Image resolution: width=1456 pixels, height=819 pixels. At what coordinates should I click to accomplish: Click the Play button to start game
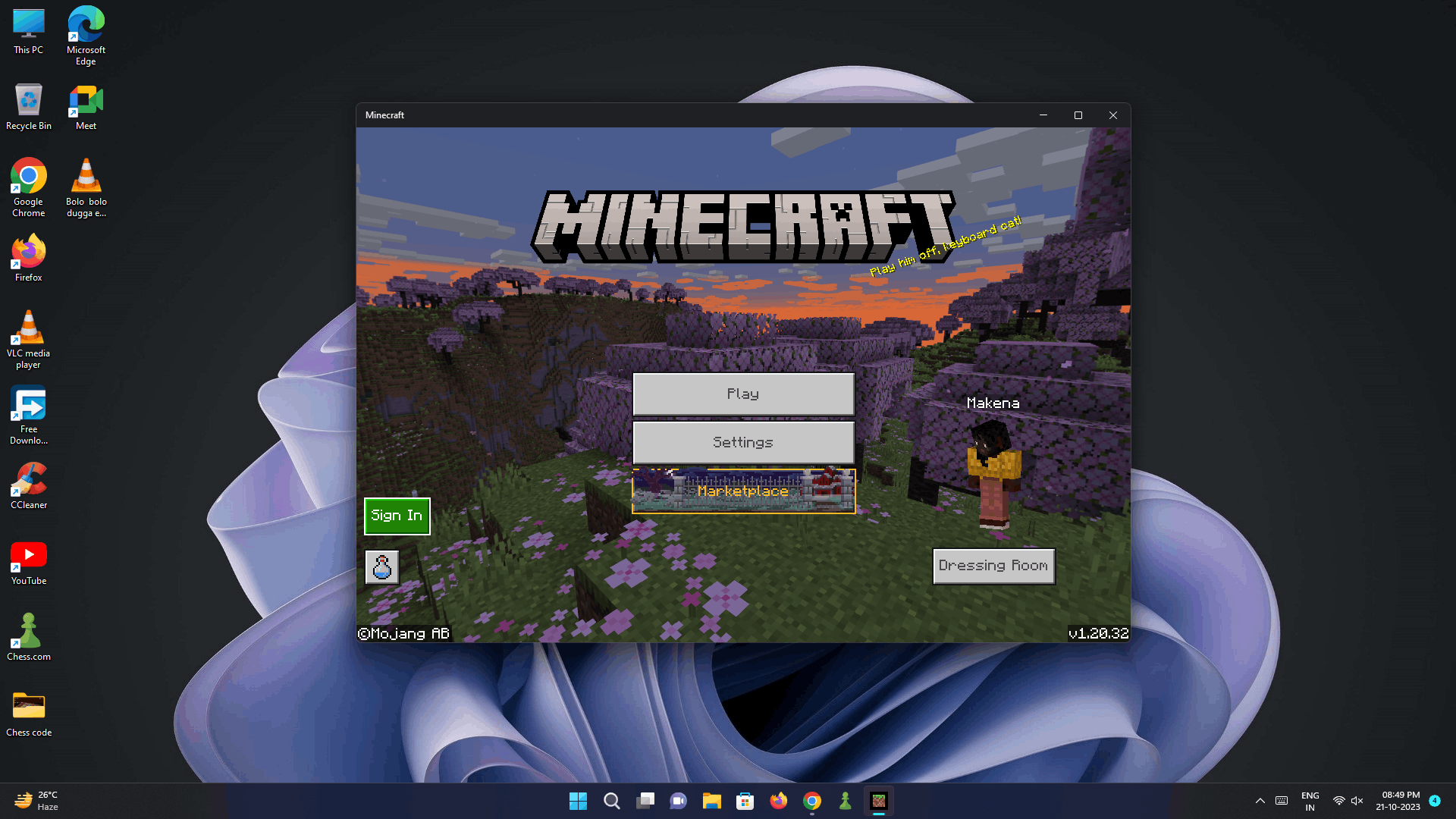coord(743,393)
